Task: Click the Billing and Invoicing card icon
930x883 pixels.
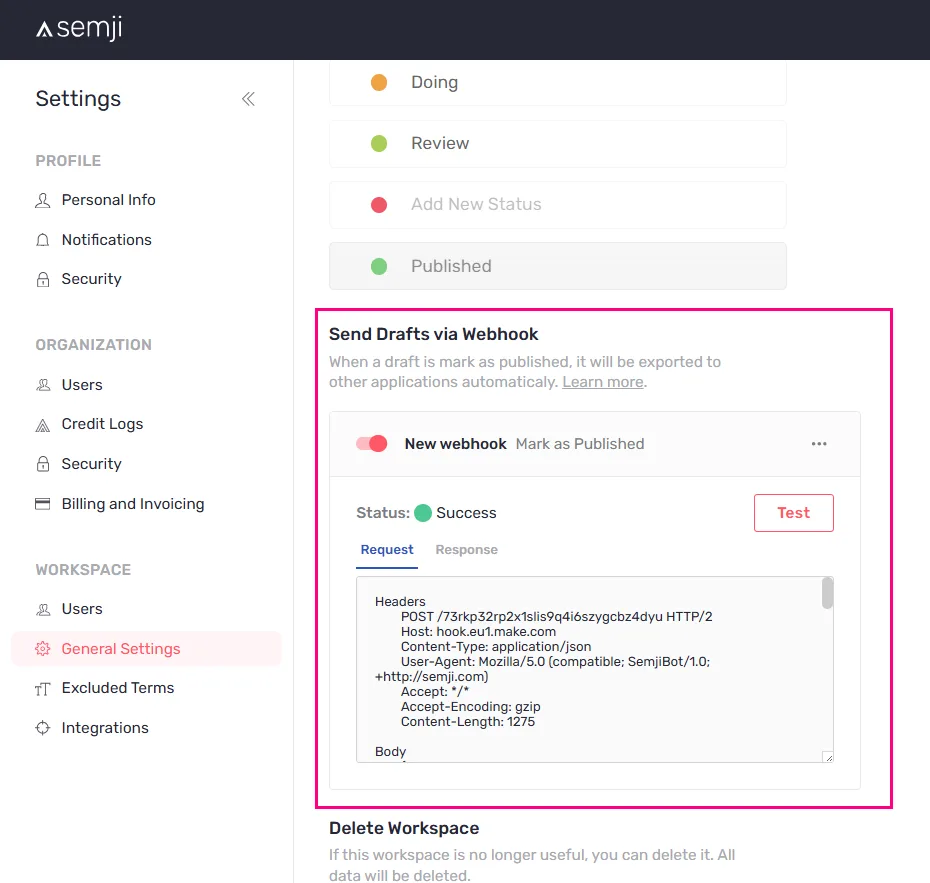Action: coord(43,504)
